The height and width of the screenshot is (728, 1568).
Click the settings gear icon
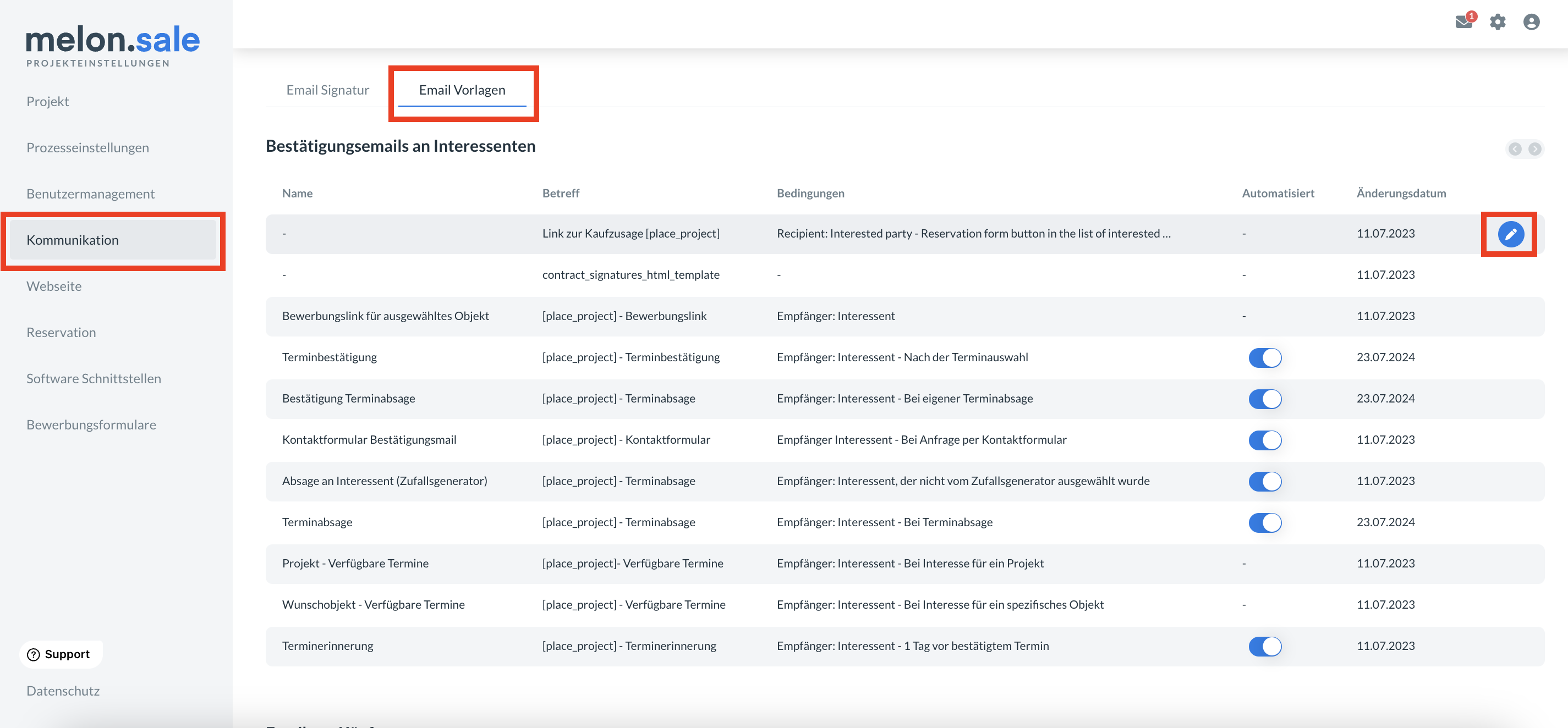[1498, 22]
